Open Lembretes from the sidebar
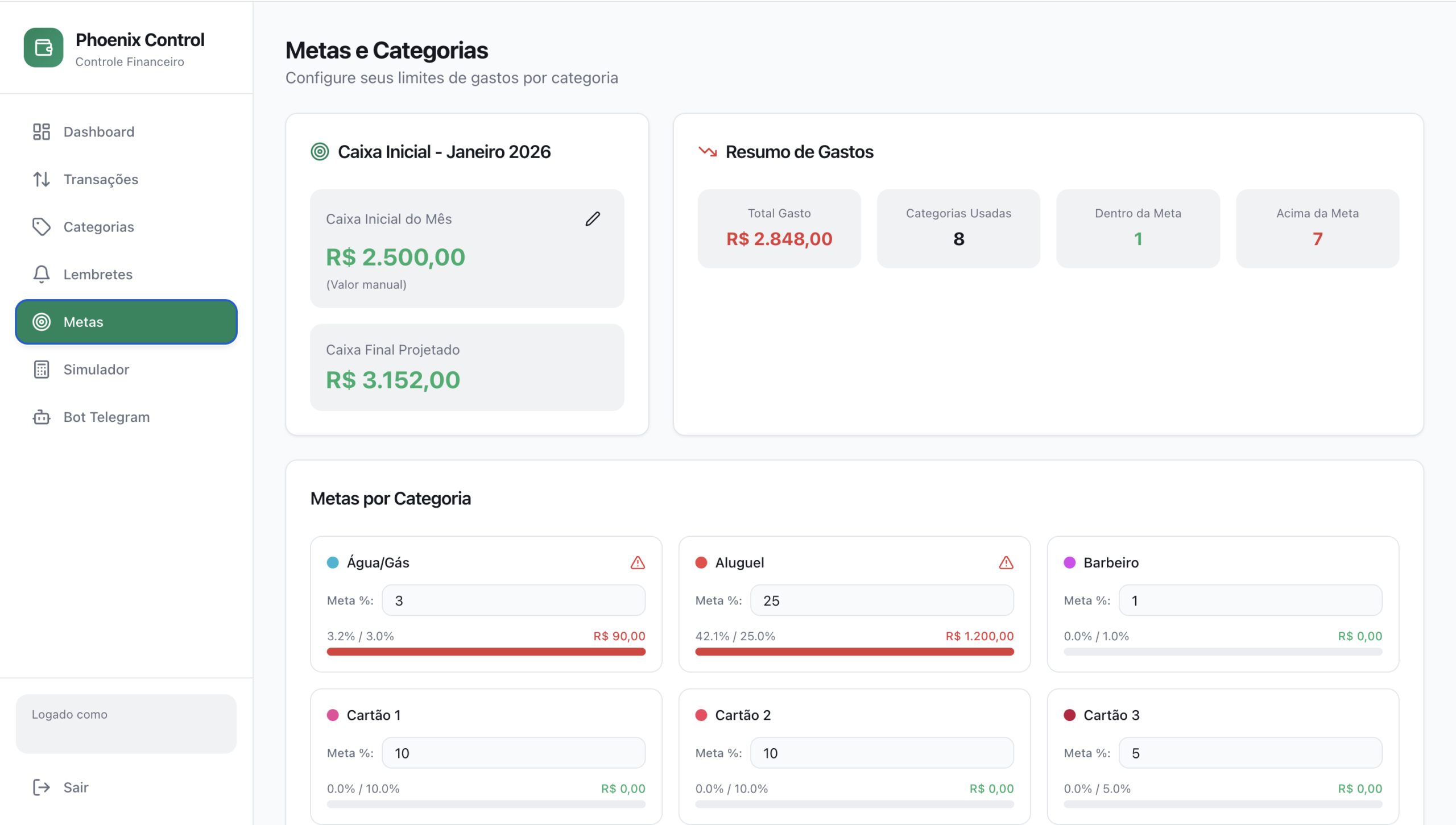The width and height of the screenshot is (1456, 825). tap(126, 275)
